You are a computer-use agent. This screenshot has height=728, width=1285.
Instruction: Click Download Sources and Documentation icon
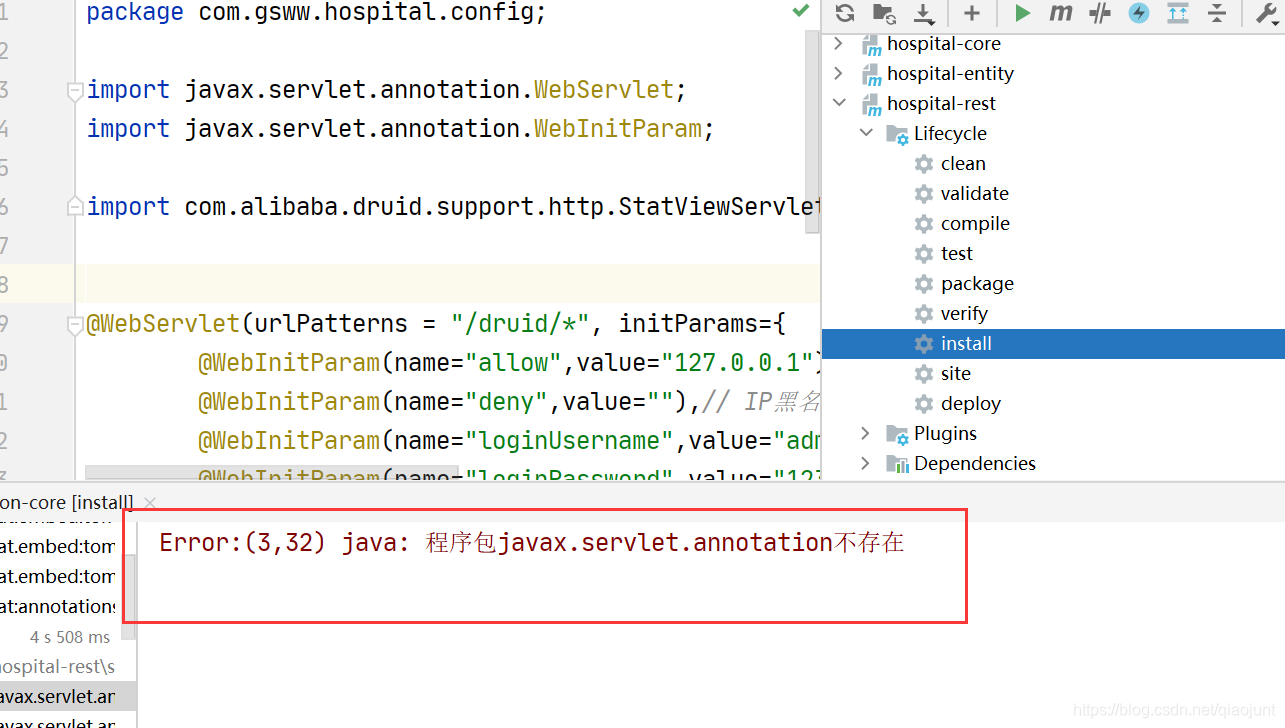[x=924, y=13]
